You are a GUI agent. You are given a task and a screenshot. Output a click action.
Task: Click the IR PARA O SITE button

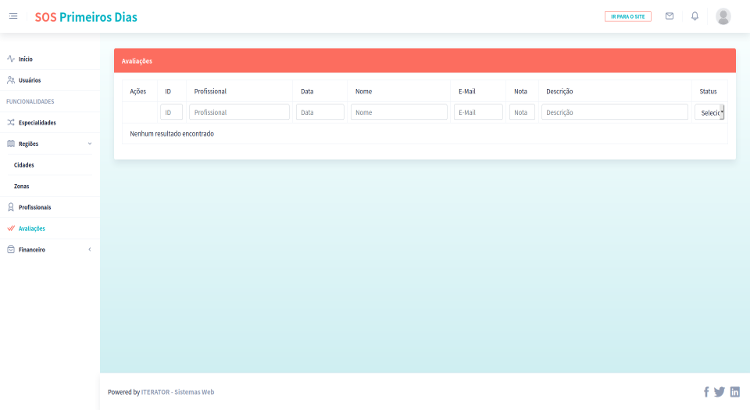pyautogui.click(x=628, y=16)
